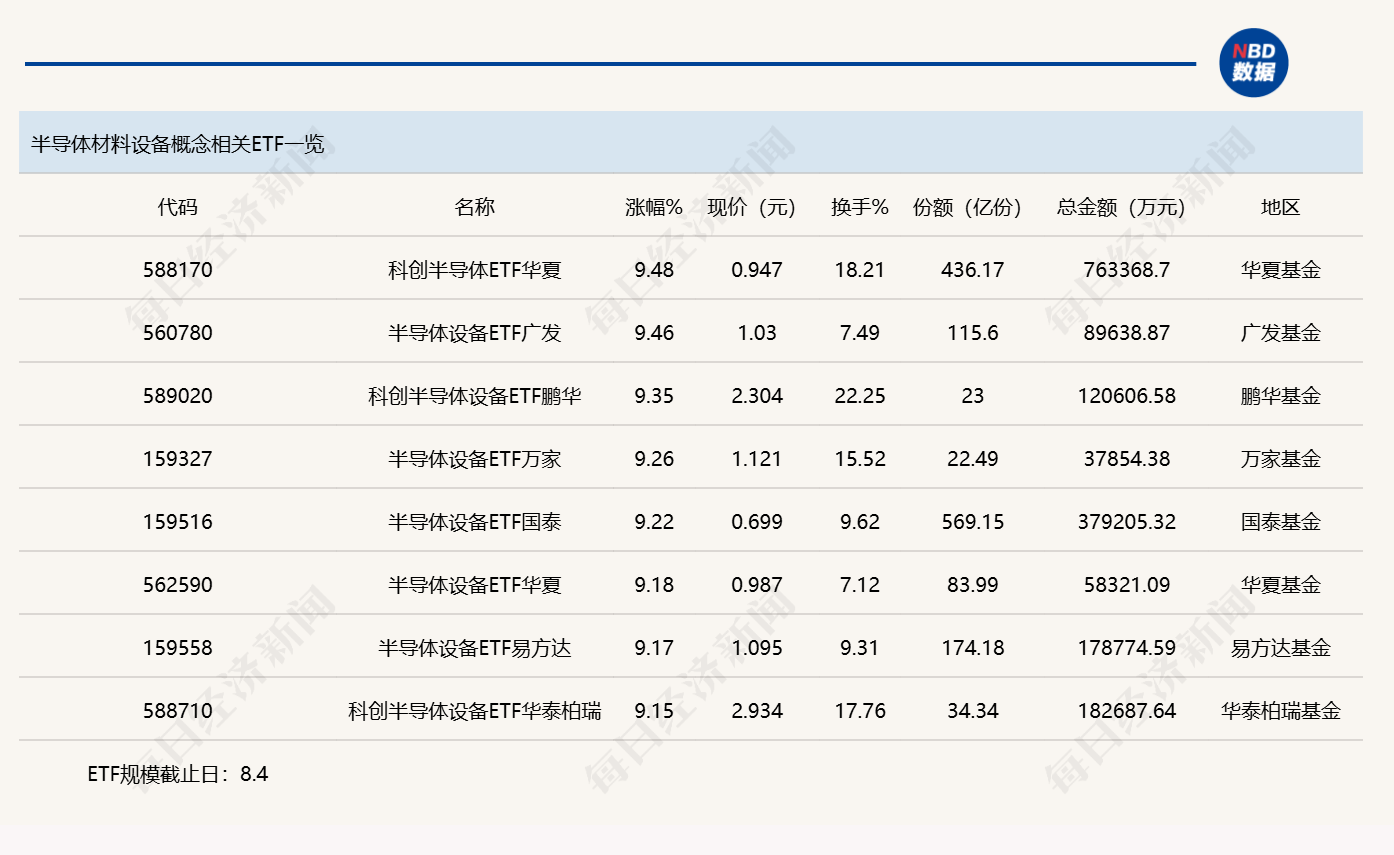This screenshot has height=855, width=1394.
Task: Select the name 科创半导体设备ETF华泰柏瑞
Action: click(x=475, y=711)
